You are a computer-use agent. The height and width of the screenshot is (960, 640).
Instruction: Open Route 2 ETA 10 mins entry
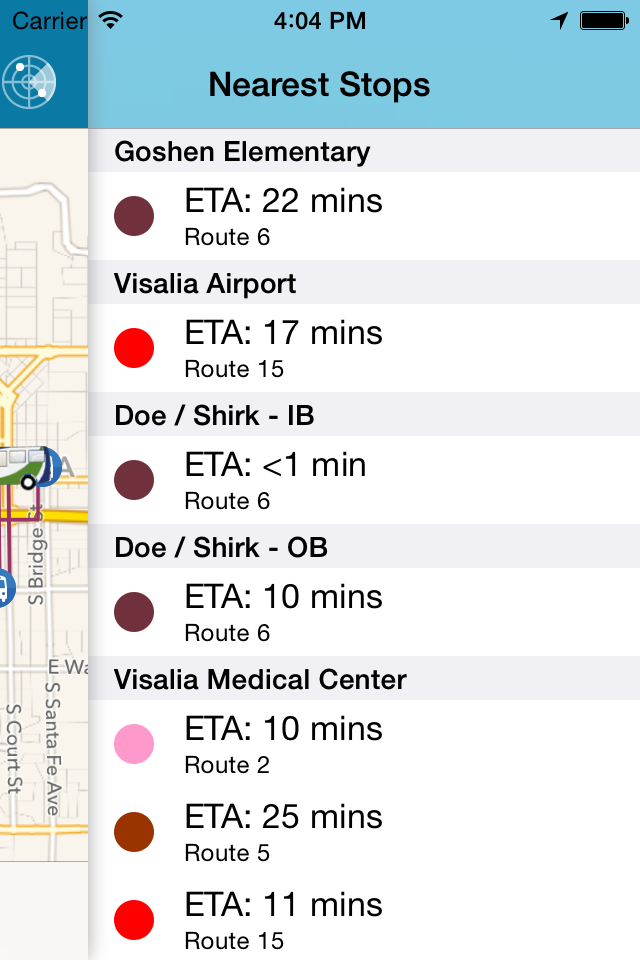pyautogui.click(x=364, y=744)
